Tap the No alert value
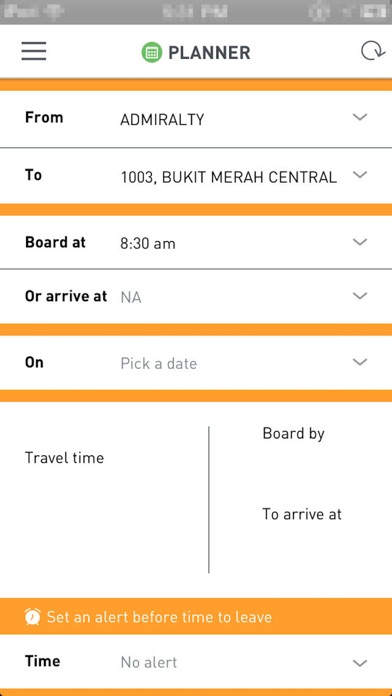This screenshot has width=392, height=696. [x=149, y=663]
